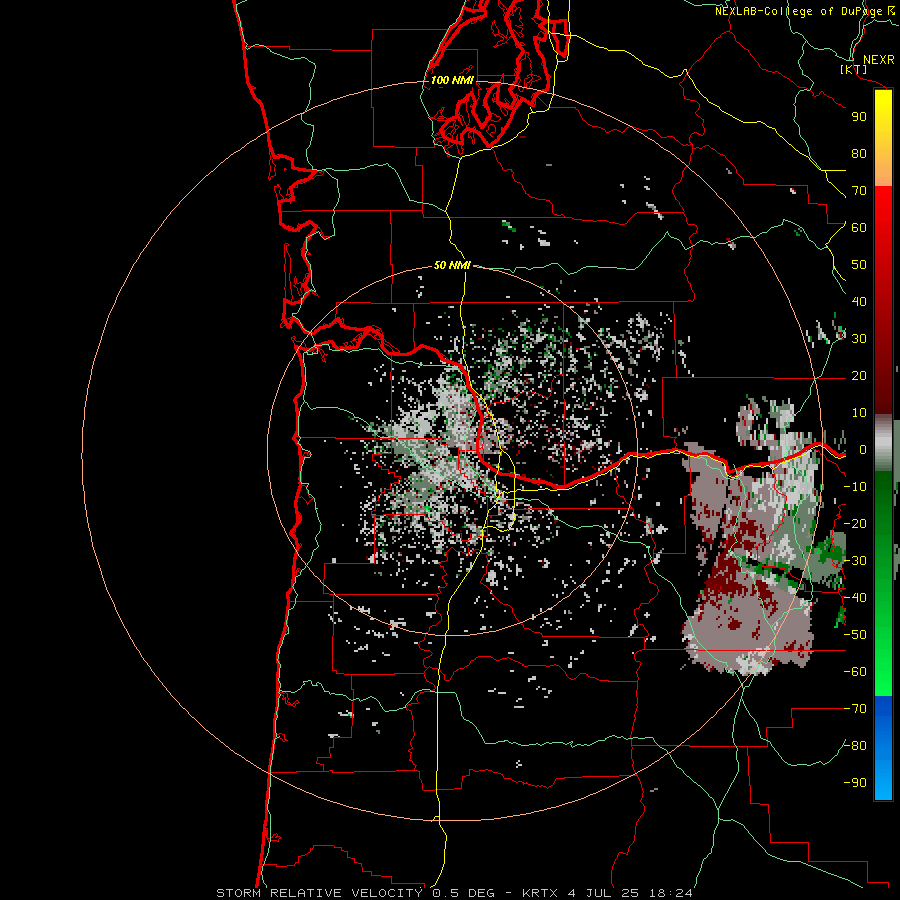Pick the gray zero-velocity segment of the color bar
The image size is (900, 900).
(883, 442)
